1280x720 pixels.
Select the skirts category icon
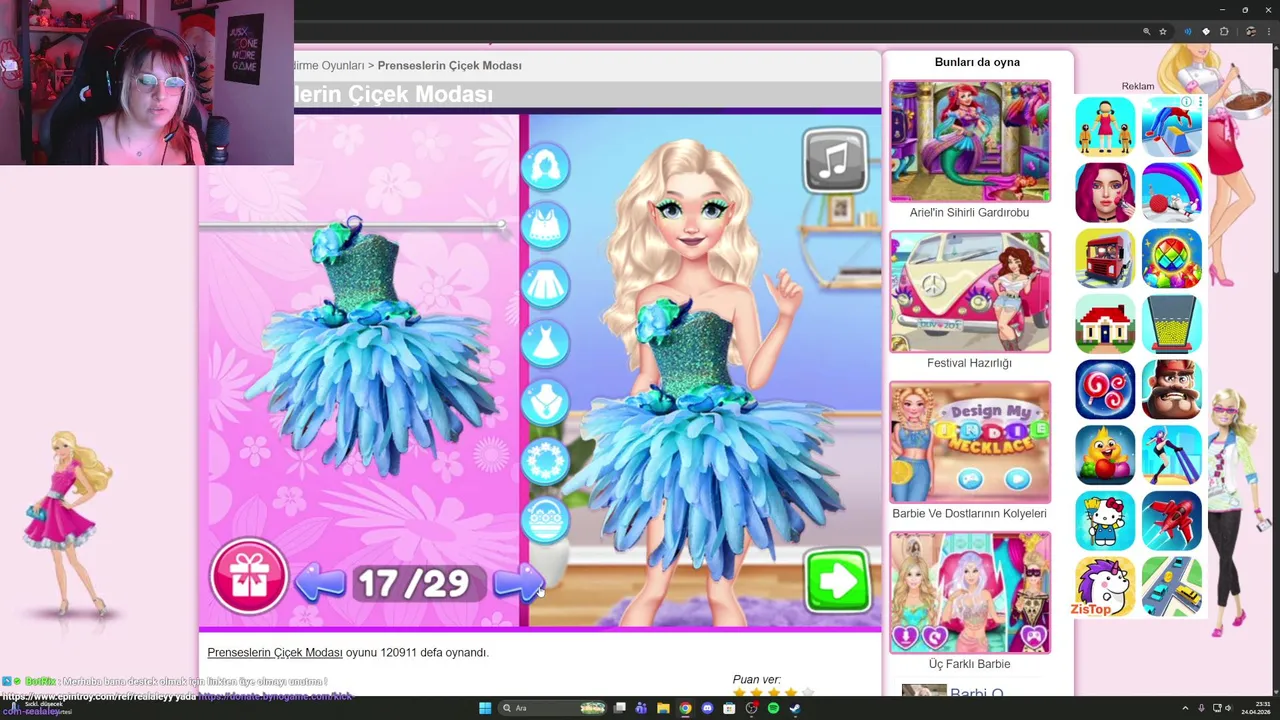click(545, 284)
